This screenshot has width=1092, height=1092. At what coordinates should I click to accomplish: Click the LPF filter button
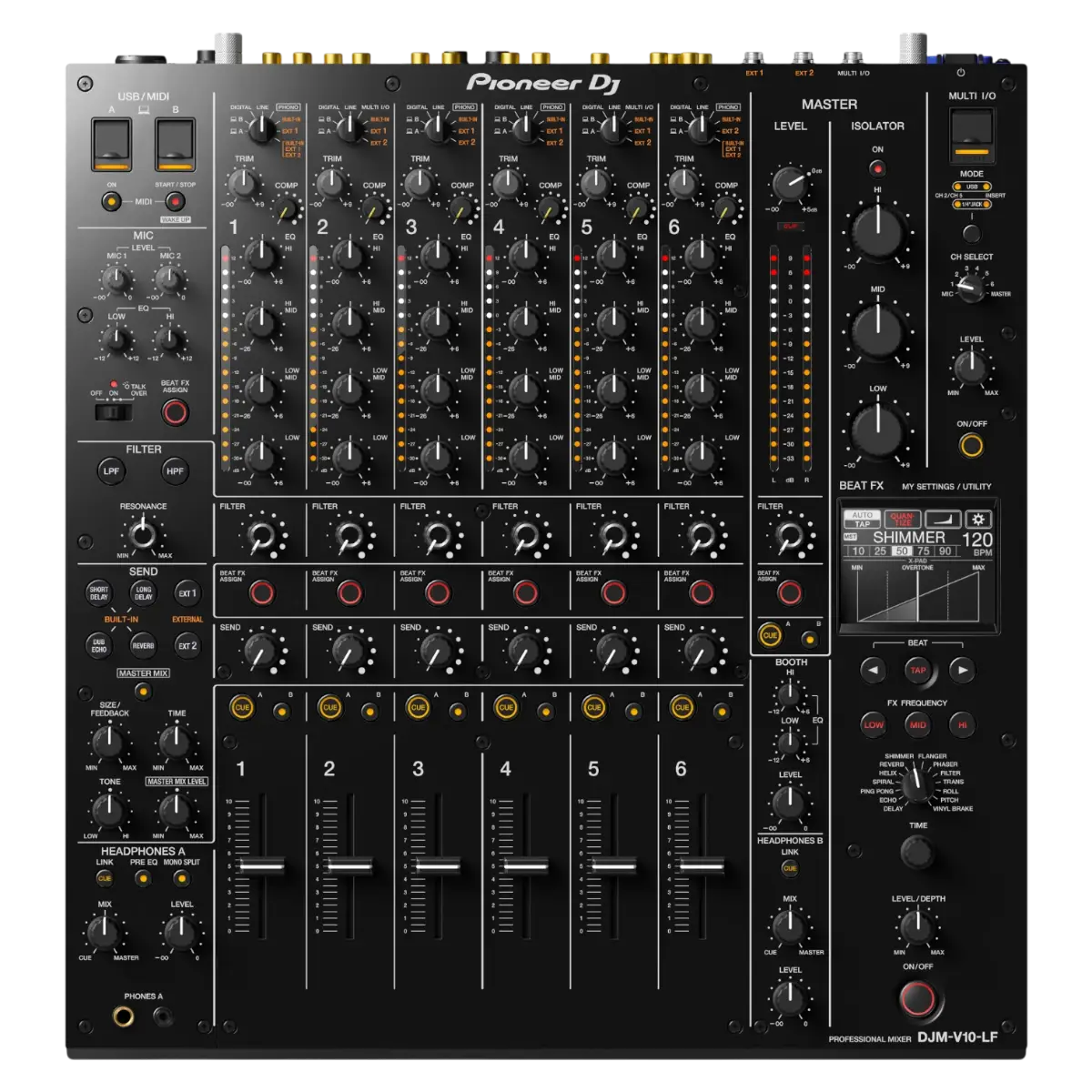111,471
